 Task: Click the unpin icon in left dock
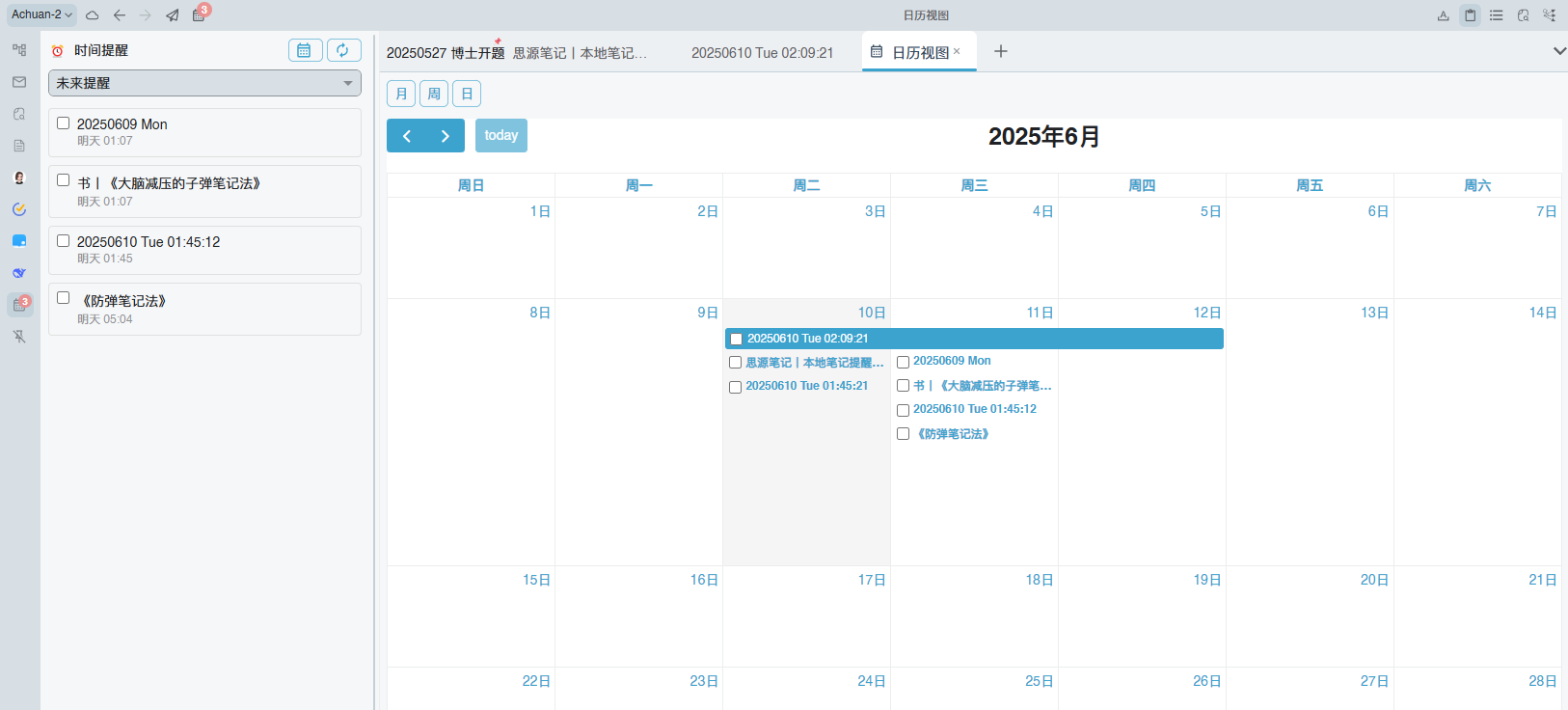19,337
